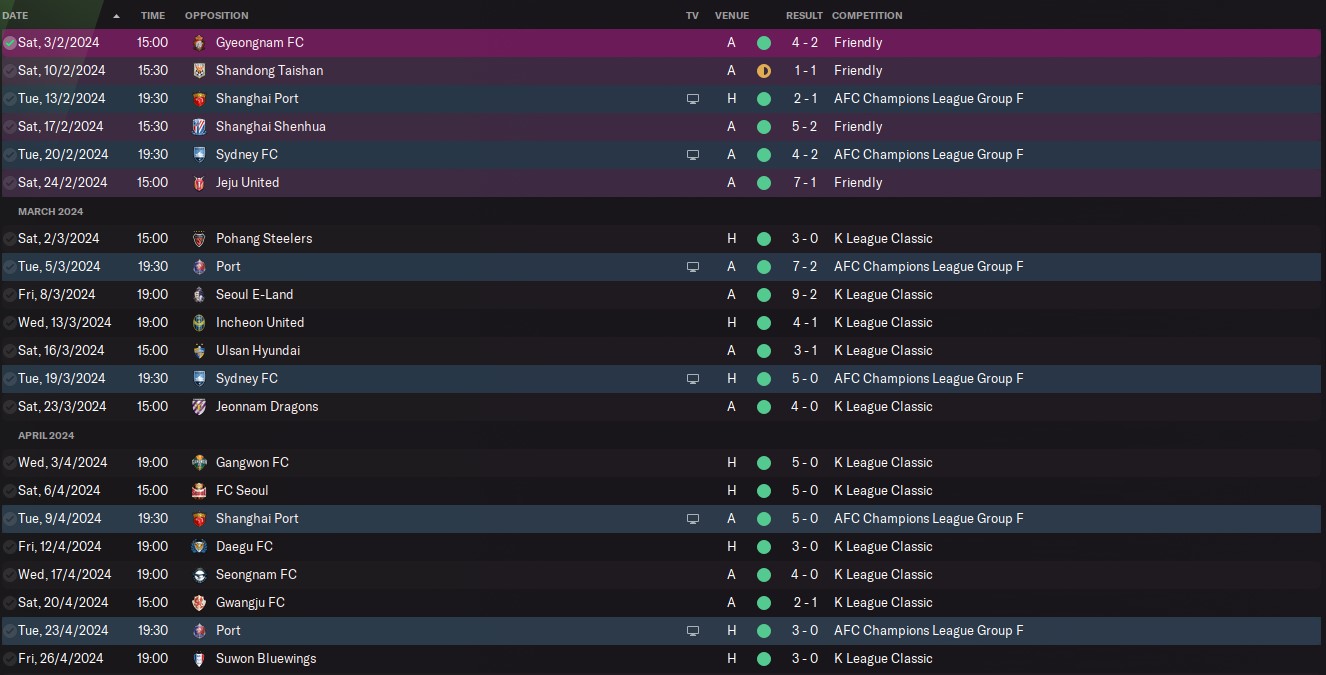Sort by the Opposition column header

coord(217,16)
